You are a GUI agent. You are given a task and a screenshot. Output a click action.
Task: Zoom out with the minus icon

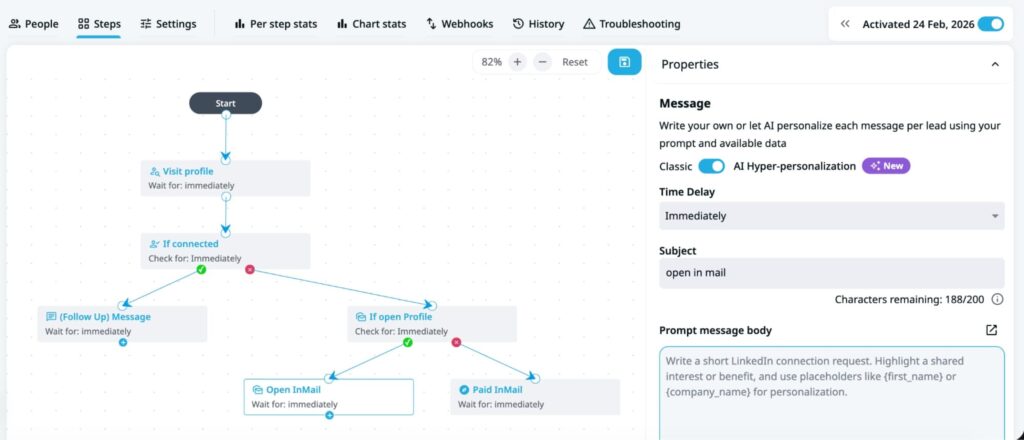pos(542,62)
